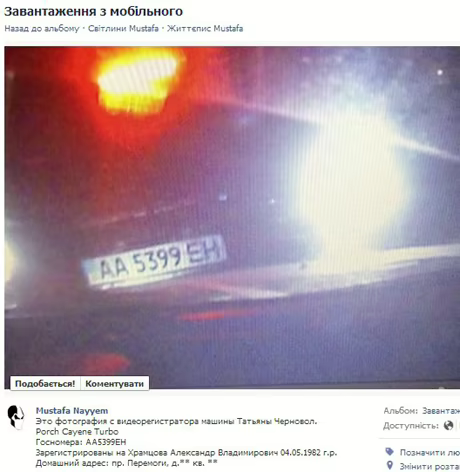Click the Госномера: AA5399EH caption line

81,442
